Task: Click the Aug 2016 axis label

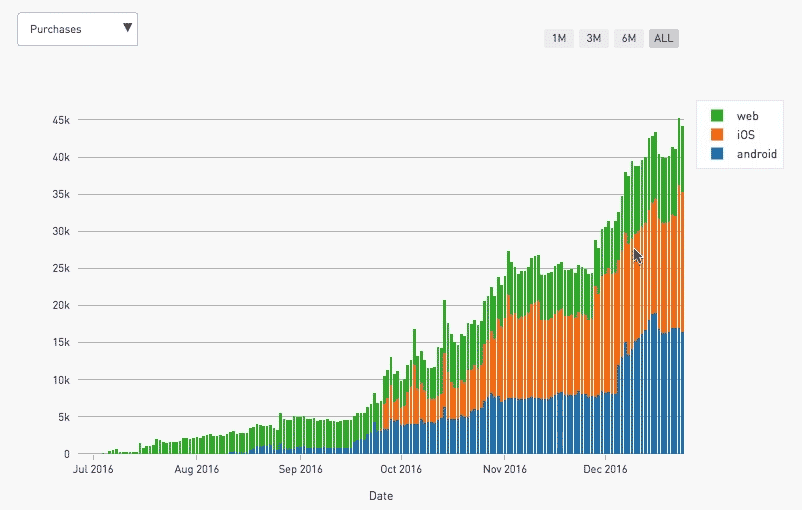Action: tap(196, 469)
